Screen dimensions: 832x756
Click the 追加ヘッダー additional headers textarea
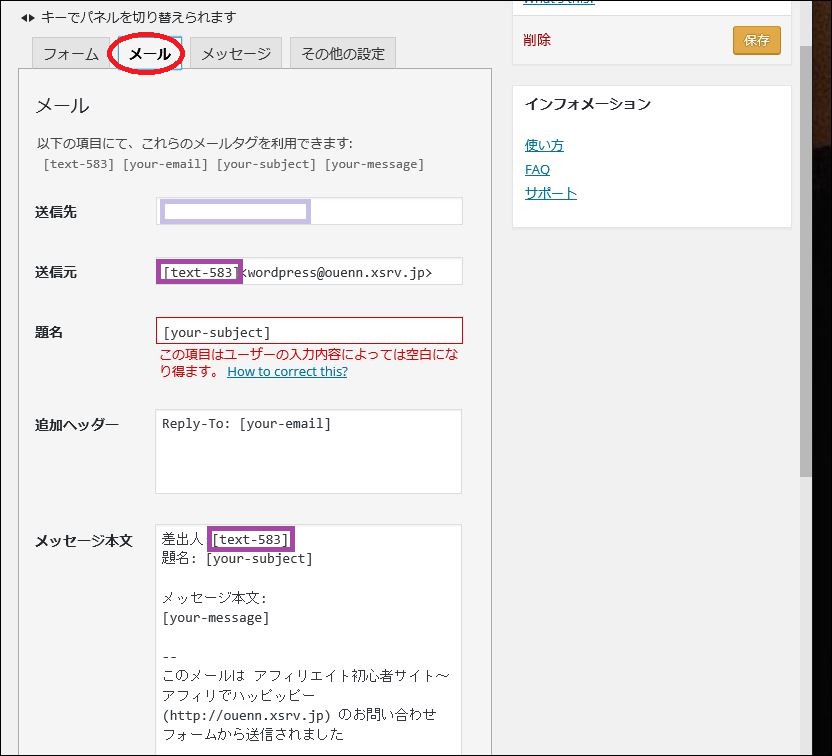[308, 451]
